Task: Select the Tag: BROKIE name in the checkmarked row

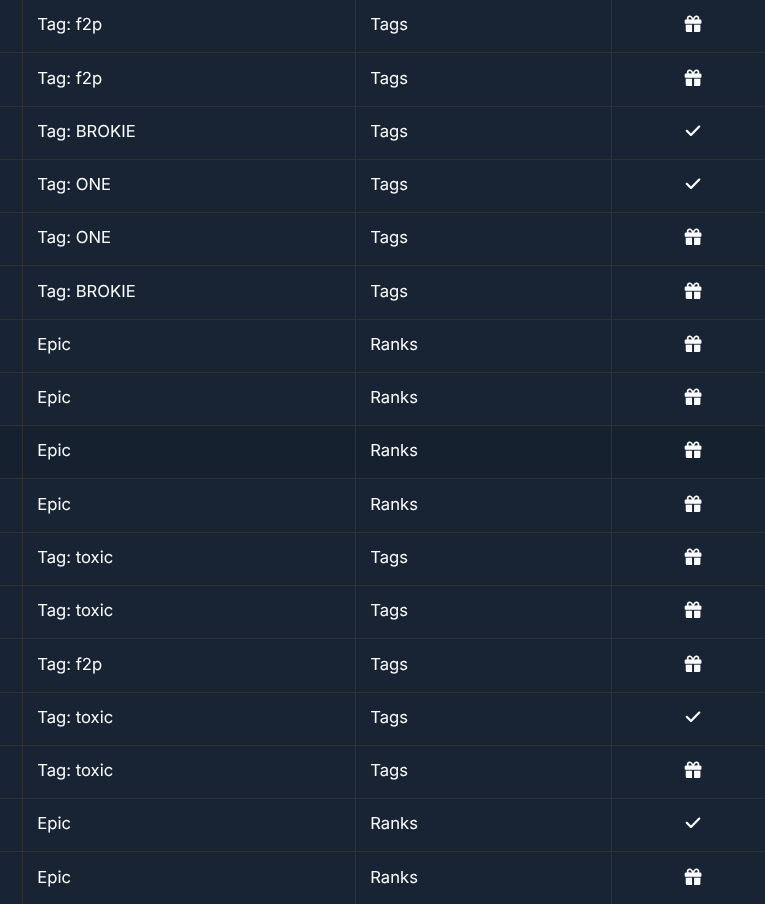Action: click(x=86, y=131)
